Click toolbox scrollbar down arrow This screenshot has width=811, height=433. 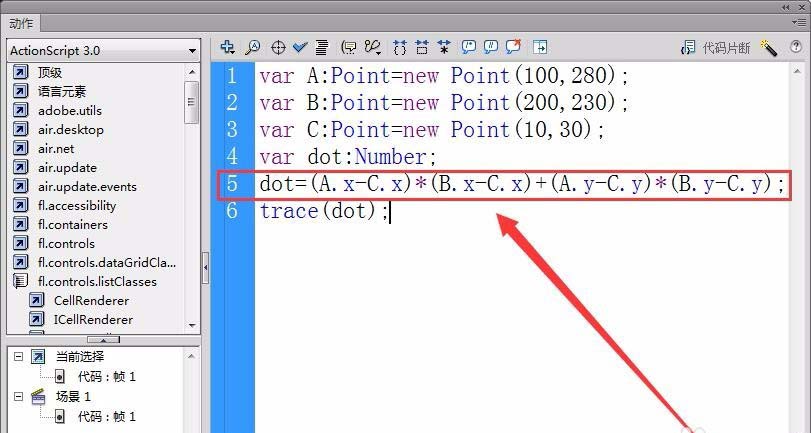tap(192, 325)
